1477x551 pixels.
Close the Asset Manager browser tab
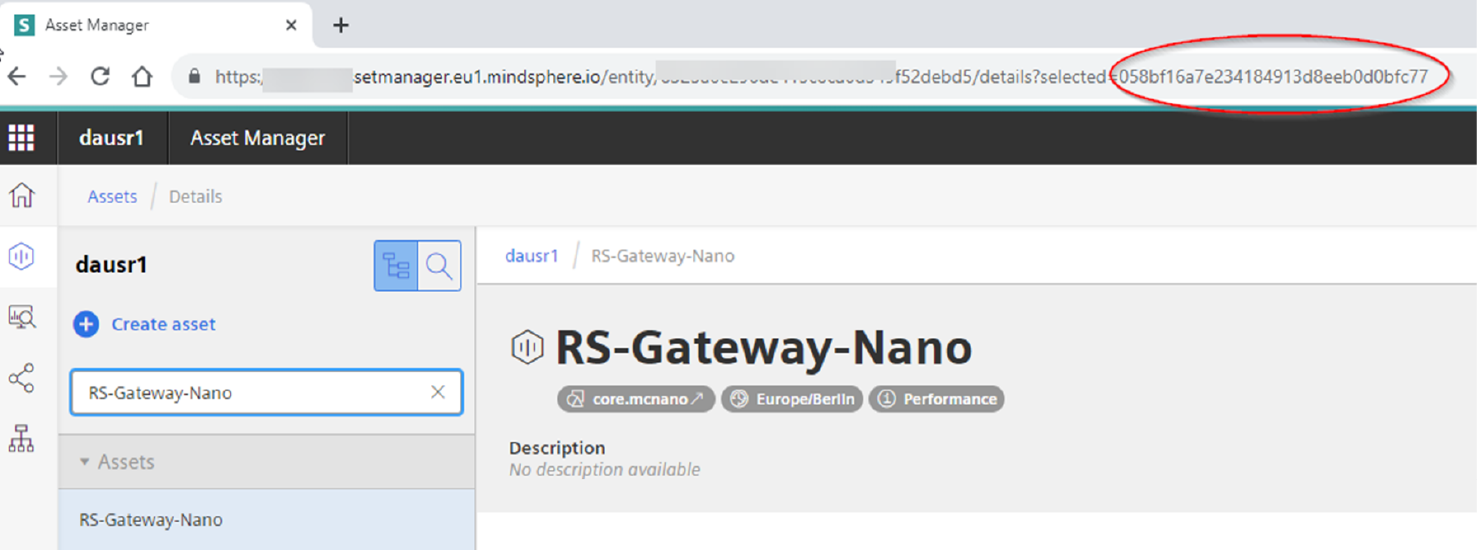click(291, 25)
